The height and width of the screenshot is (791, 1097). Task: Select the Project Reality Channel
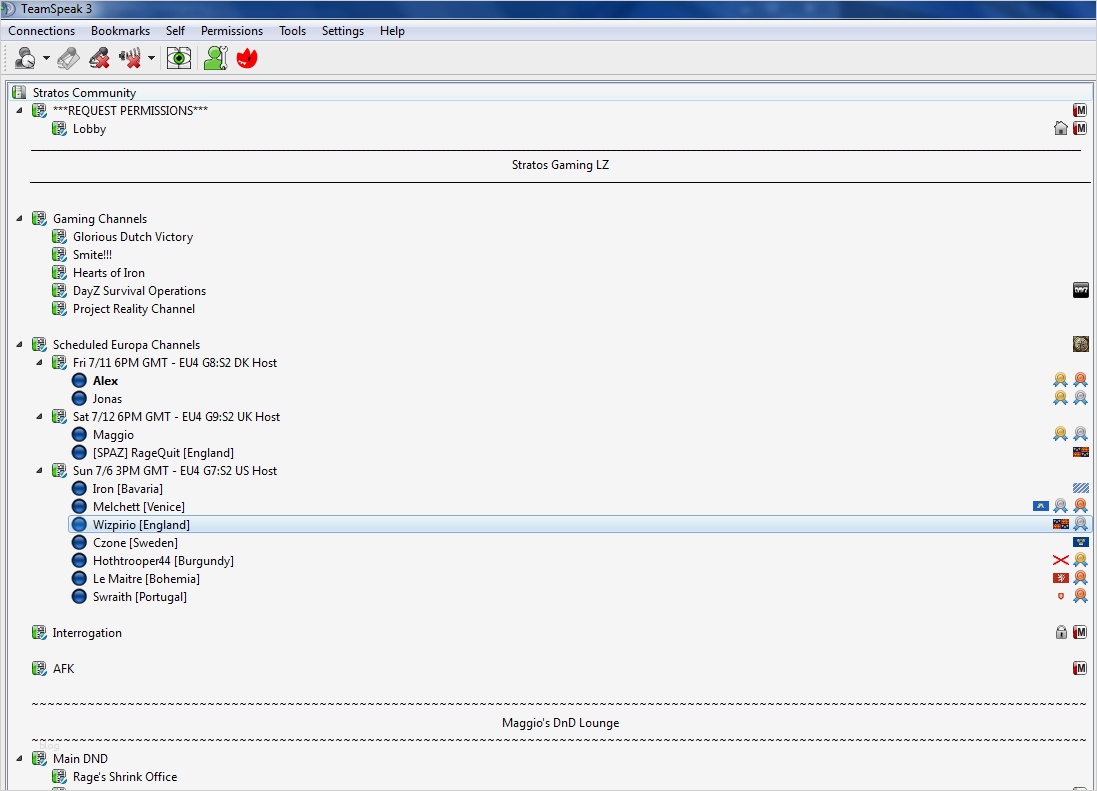pyautogui.click(x=134, y=309)
